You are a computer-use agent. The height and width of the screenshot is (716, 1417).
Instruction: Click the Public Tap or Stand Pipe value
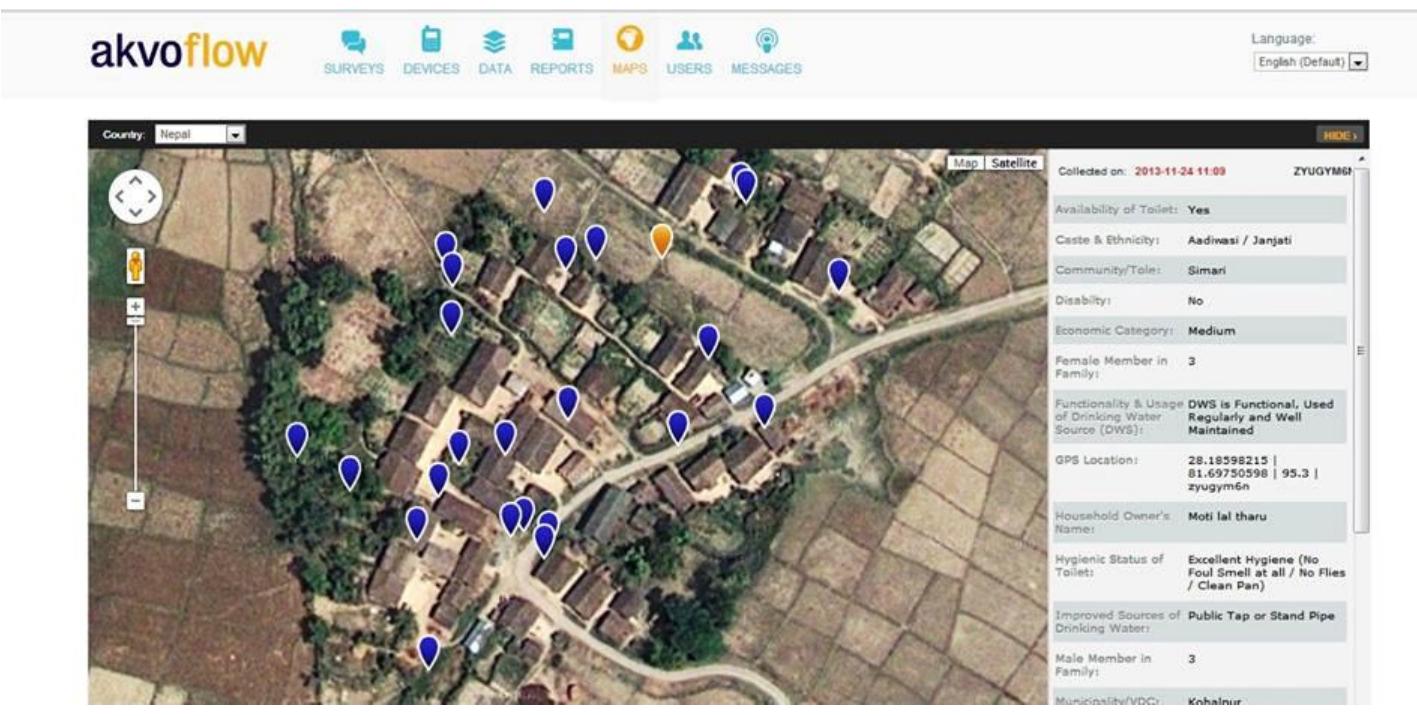[x=1261, y=616]
